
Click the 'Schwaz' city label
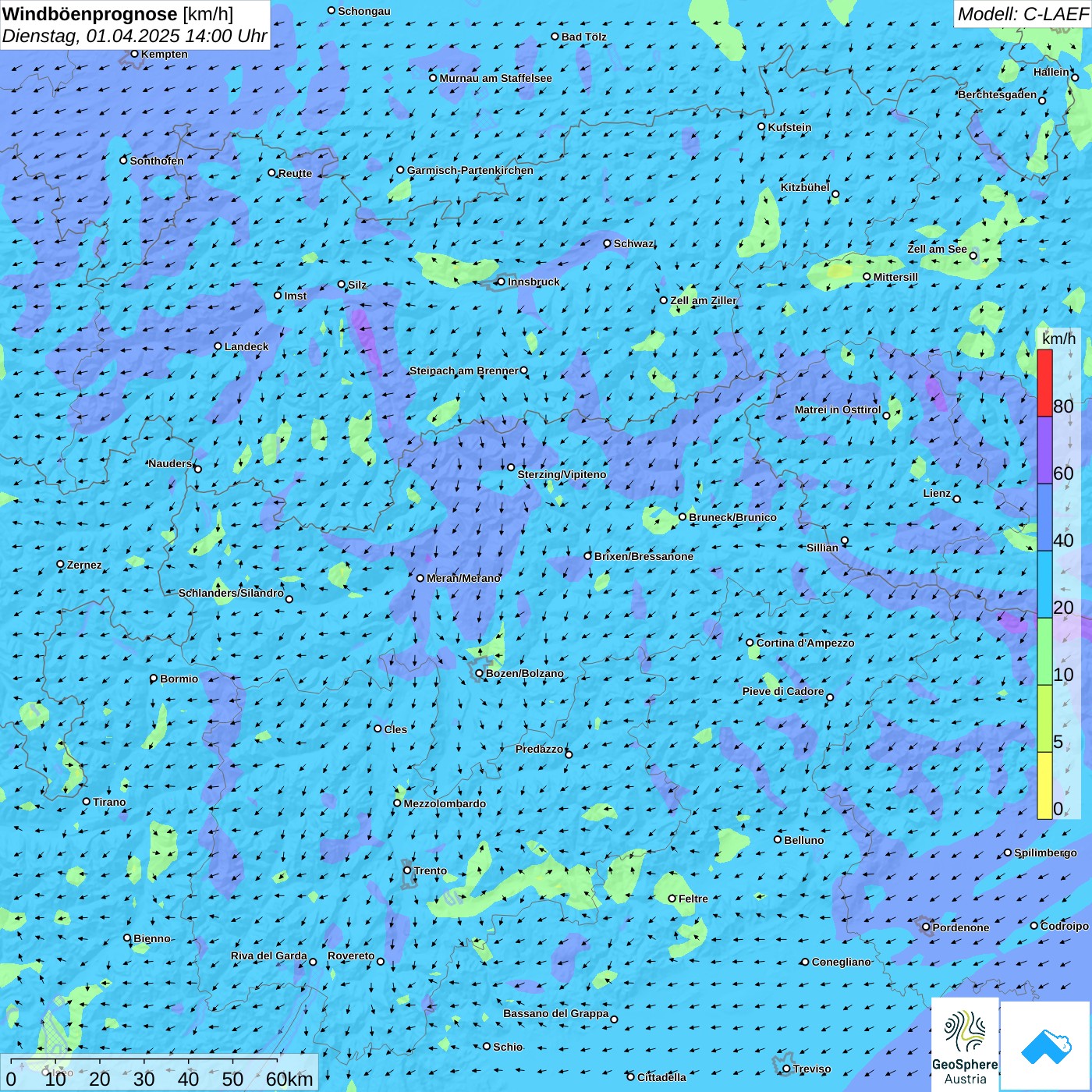click(x=633, y=243)
